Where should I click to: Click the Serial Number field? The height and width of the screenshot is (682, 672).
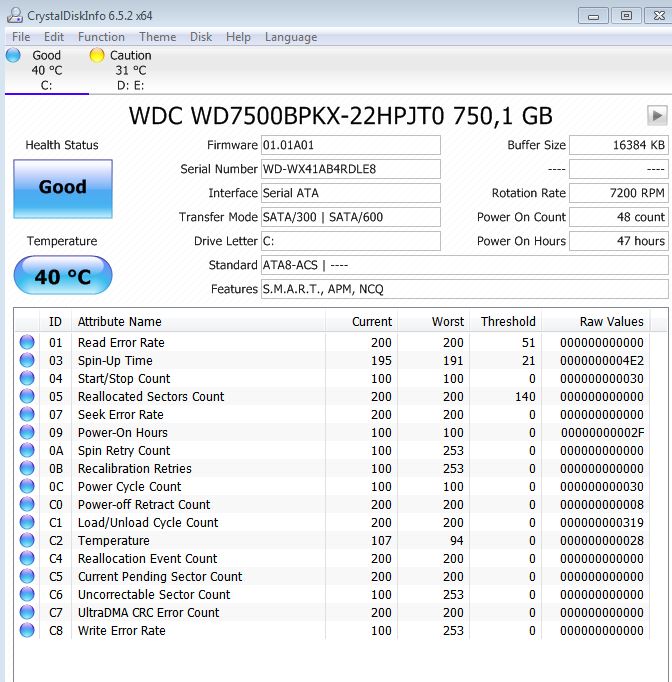click(x=350, y=169)
